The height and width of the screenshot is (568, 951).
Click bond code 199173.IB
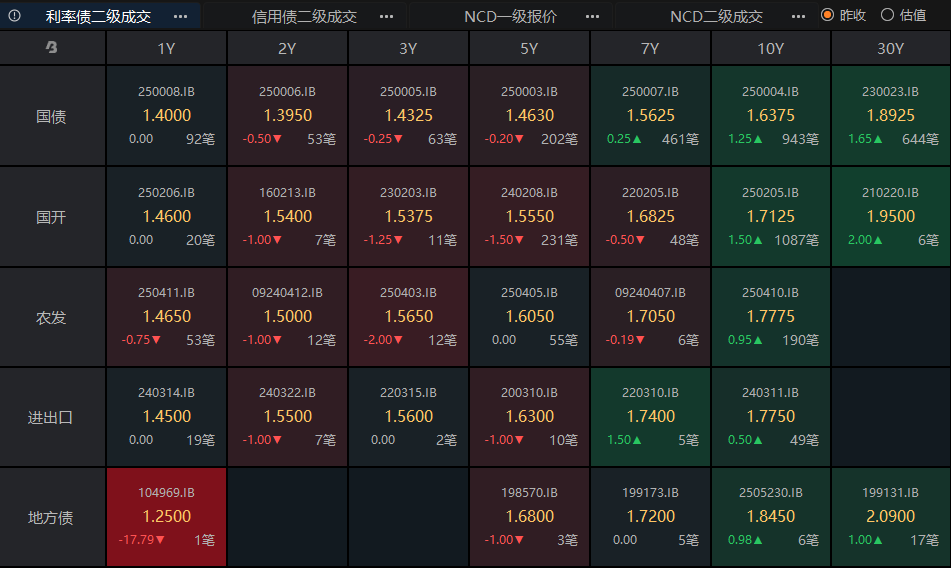(x=650, y=492)
